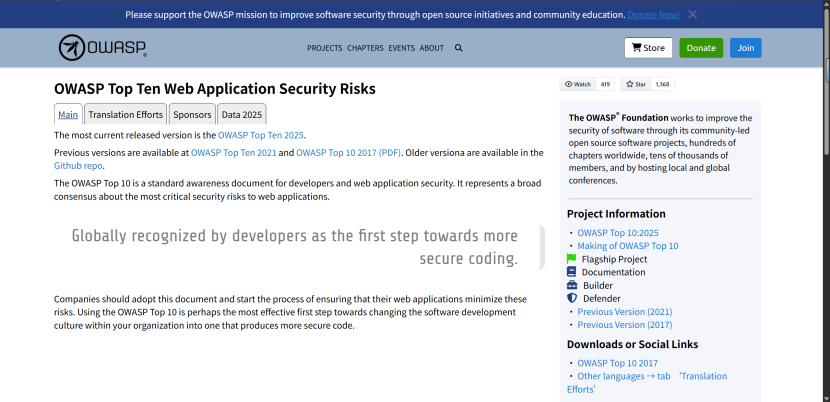Viewport: 830px width, 402px height.
Task: Open the Sponsors tab
Action: pyautogui.click(x=190, y=115)
